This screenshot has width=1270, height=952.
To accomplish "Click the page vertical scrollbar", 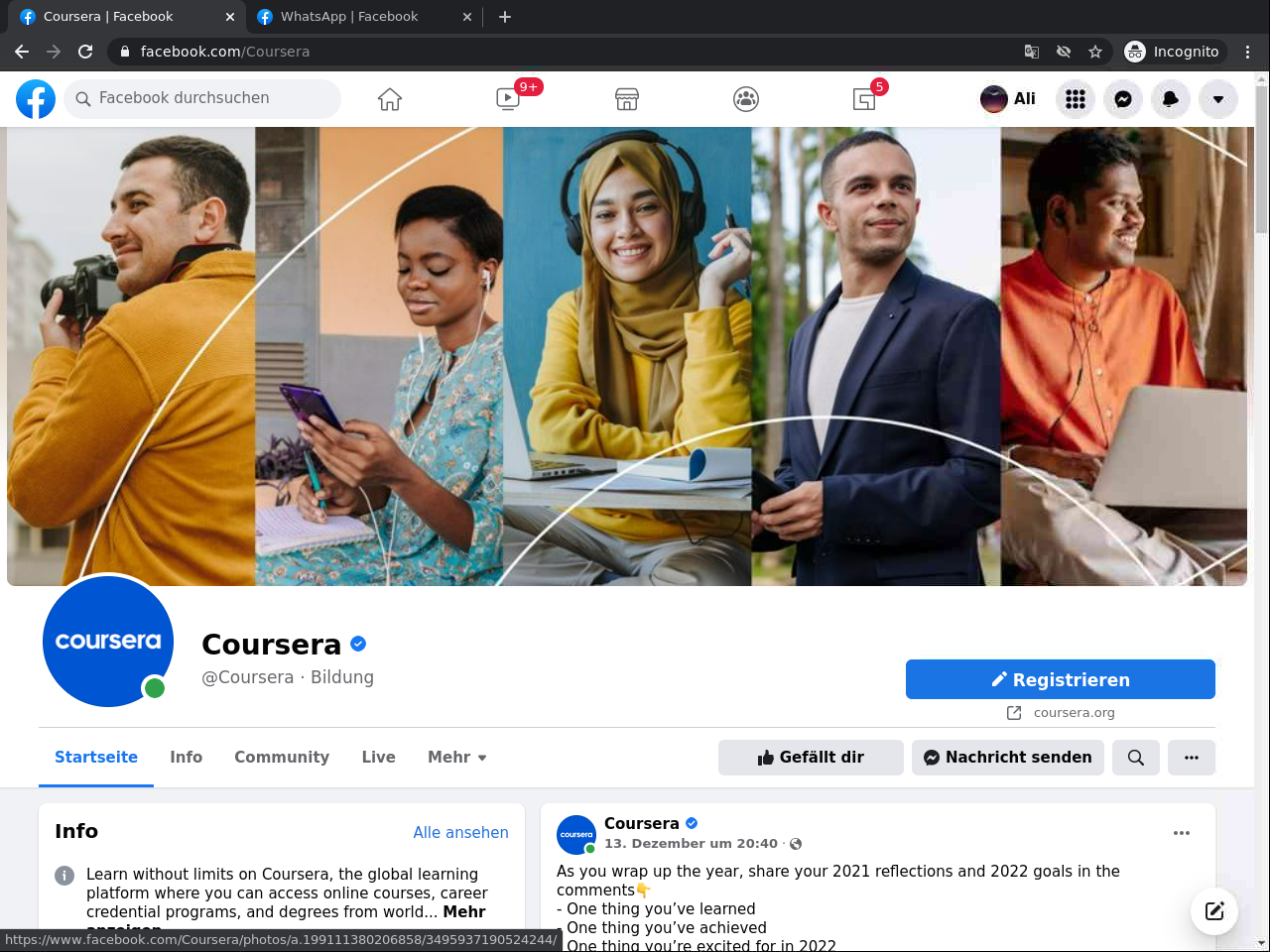I will 1261,159.
